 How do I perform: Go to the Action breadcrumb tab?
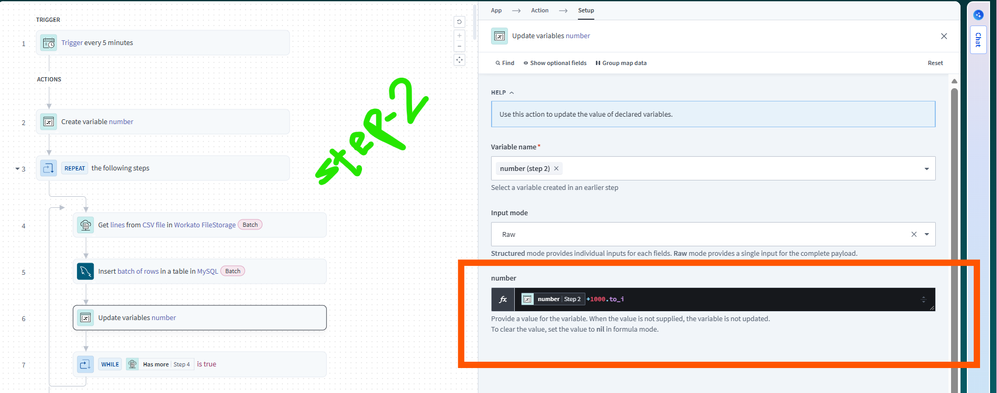540,10
